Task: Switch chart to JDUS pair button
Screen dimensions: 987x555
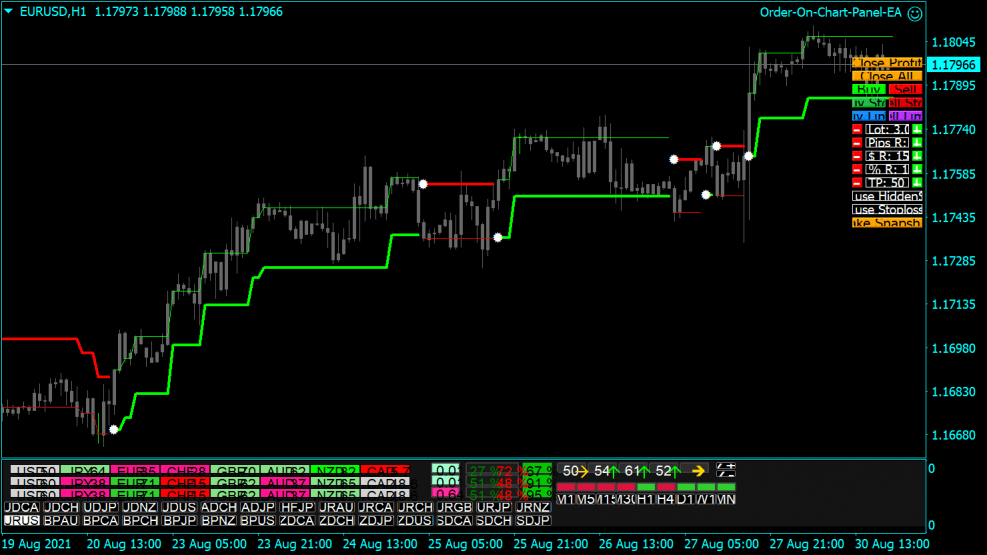Action: coord(179,507)
